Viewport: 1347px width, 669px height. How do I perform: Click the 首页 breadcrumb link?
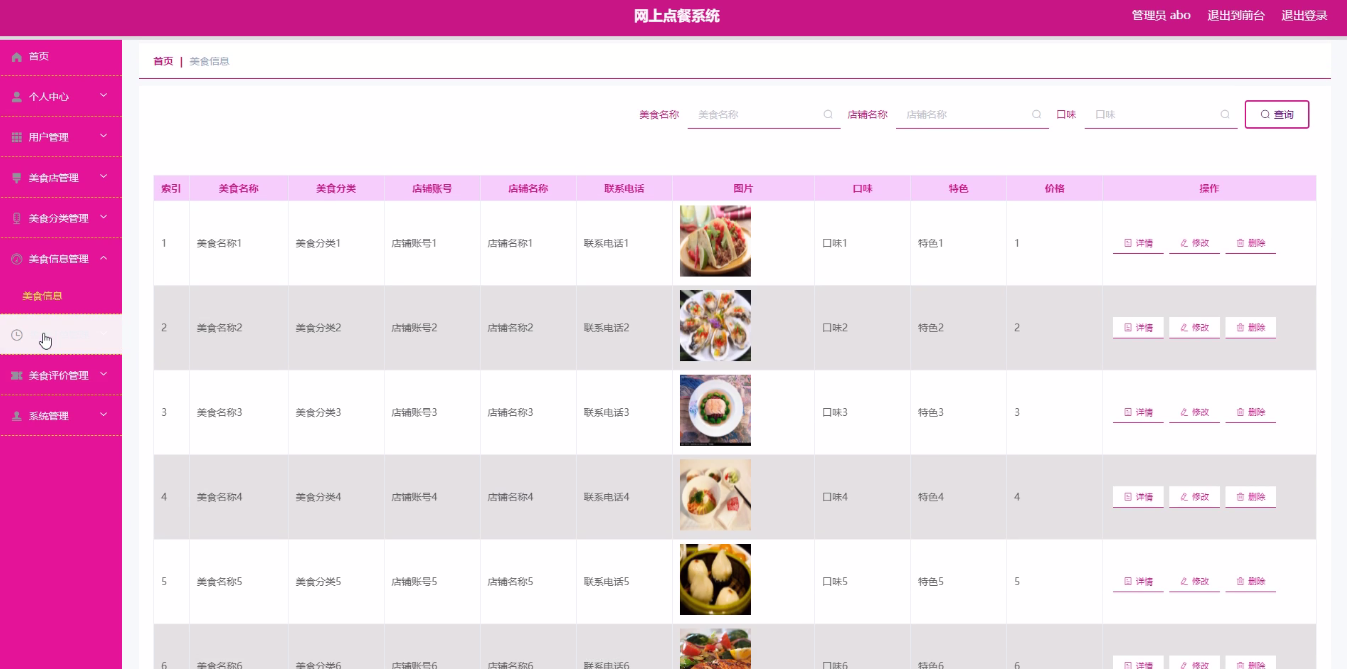click(162, 61)
